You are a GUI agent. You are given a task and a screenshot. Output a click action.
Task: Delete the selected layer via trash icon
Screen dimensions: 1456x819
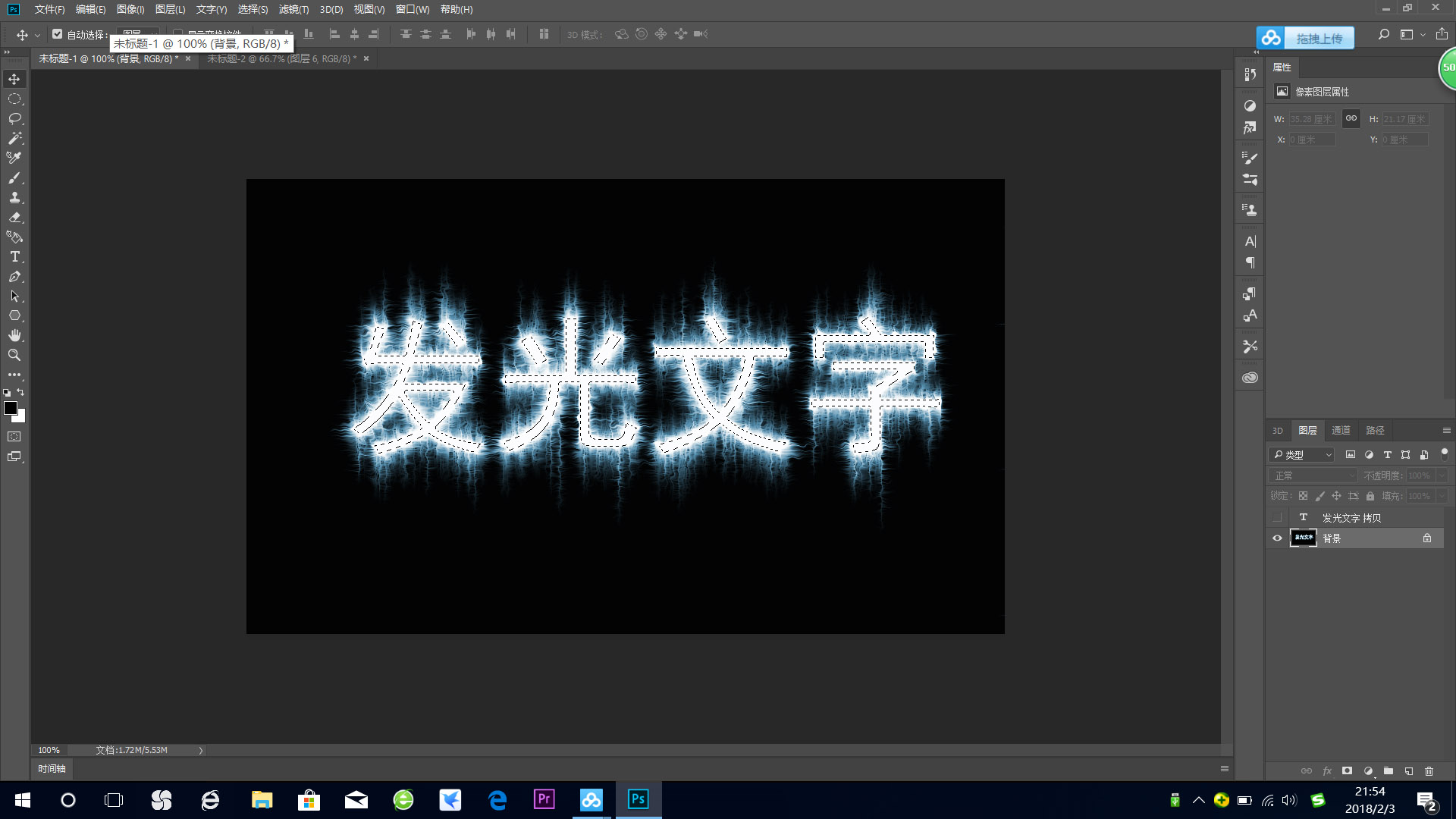[x=1429, y=770]
